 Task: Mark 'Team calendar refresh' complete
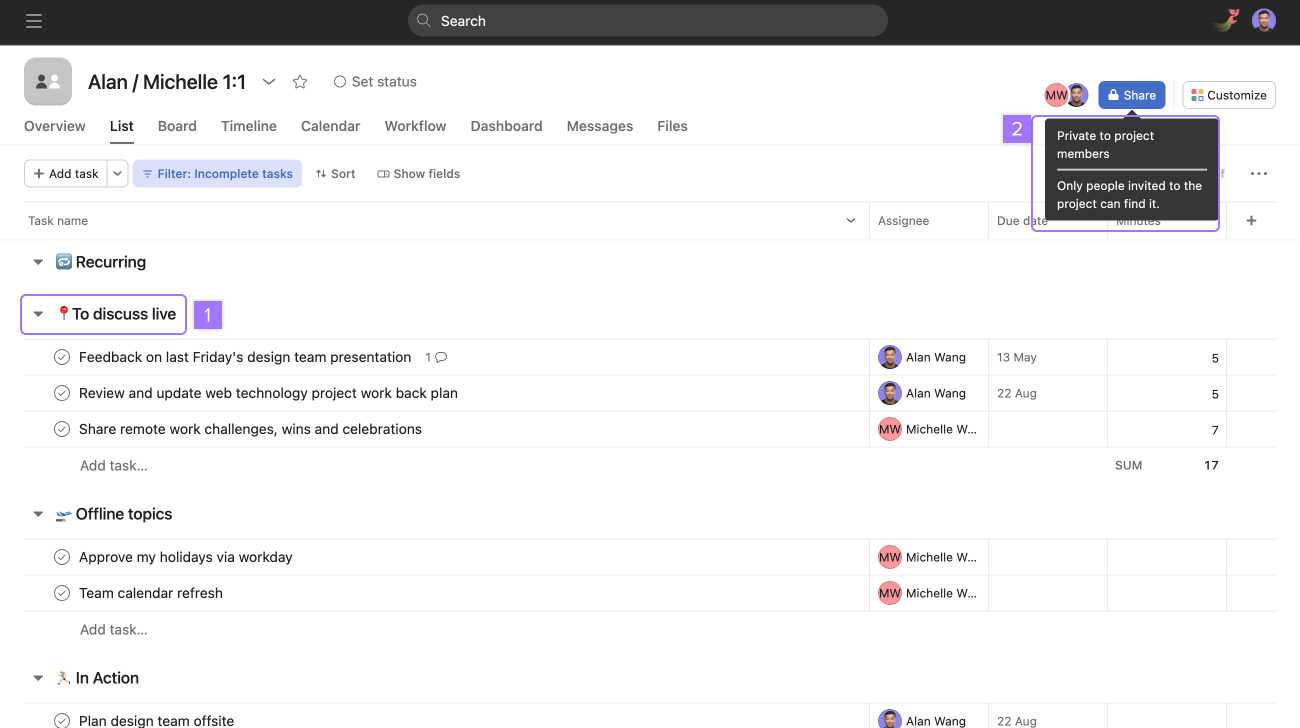tap(61, 593)
